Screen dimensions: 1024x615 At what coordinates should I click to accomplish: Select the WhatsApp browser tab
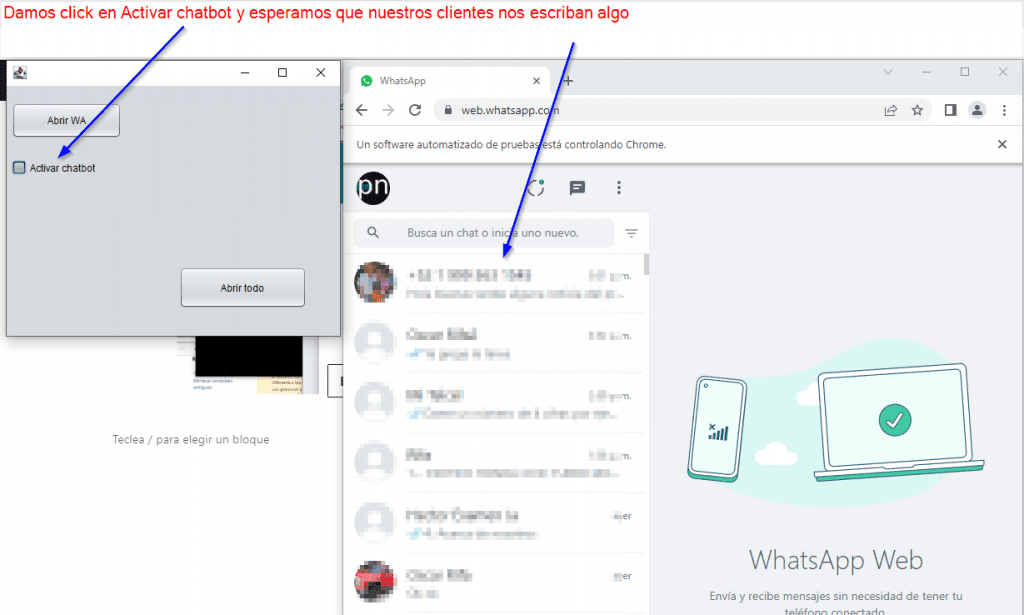point(451,81)
